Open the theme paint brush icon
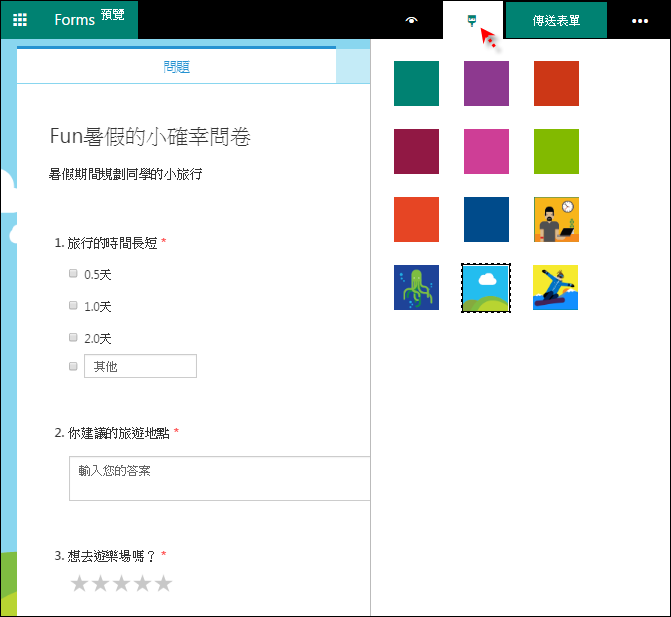 472,20
